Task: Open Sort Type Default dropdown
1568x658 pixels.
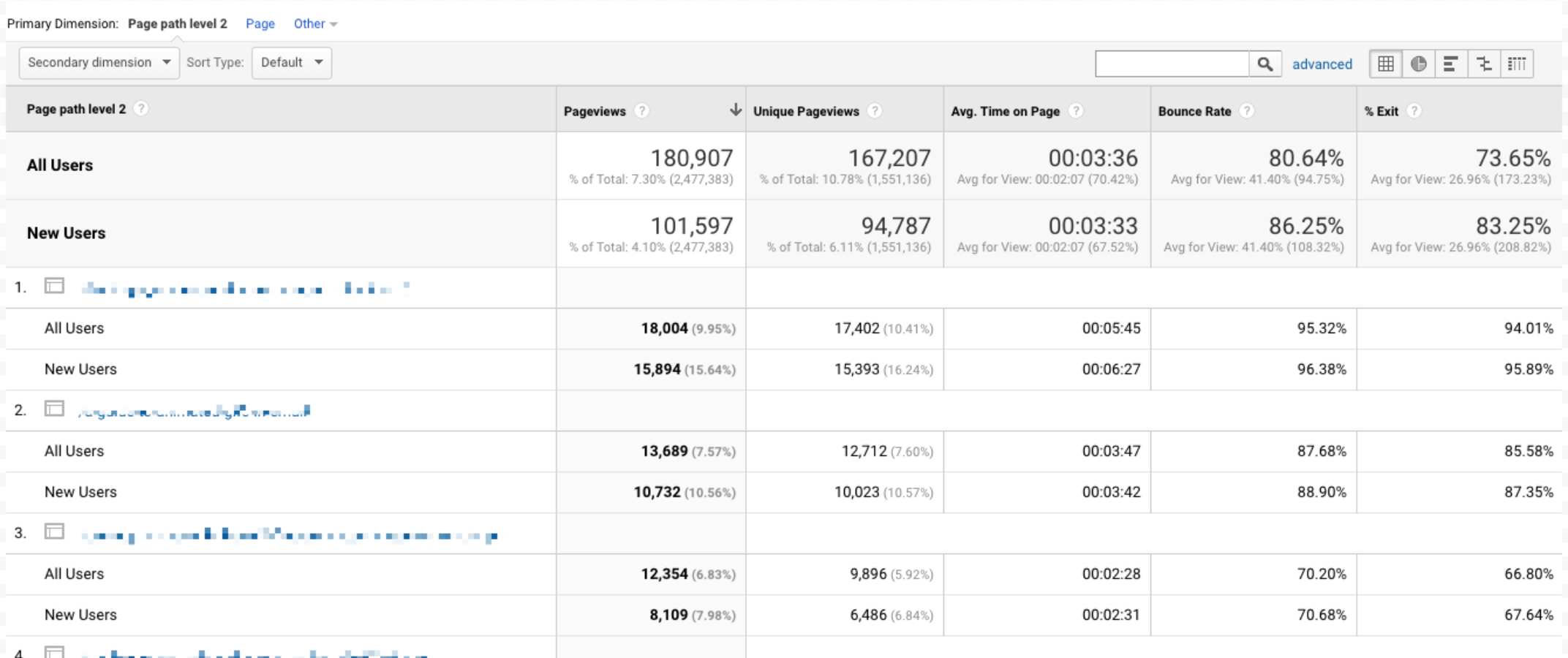Action: pos(291,63)
